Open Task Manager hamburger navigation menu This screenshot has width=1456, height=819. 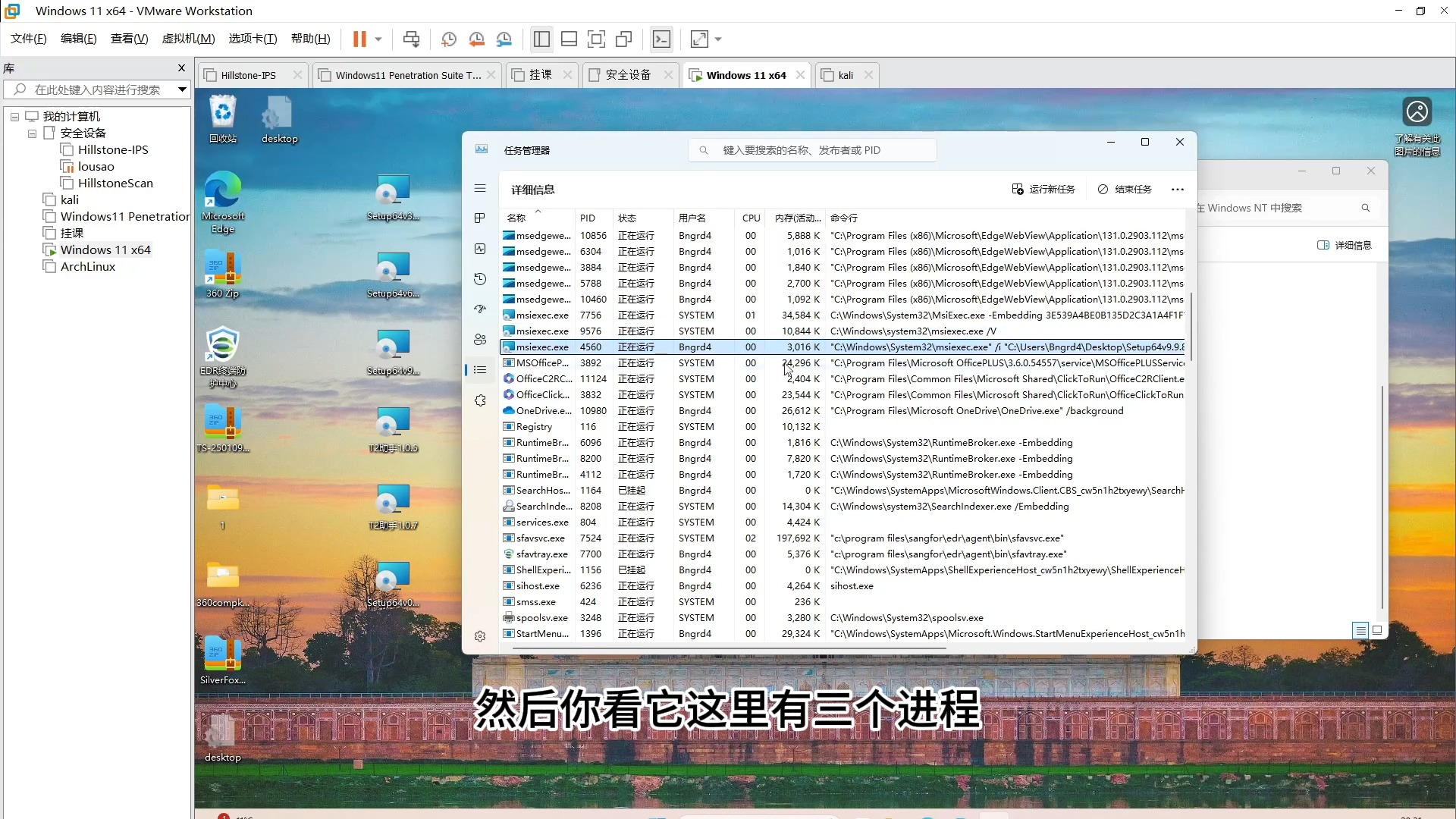coord(480,188)
